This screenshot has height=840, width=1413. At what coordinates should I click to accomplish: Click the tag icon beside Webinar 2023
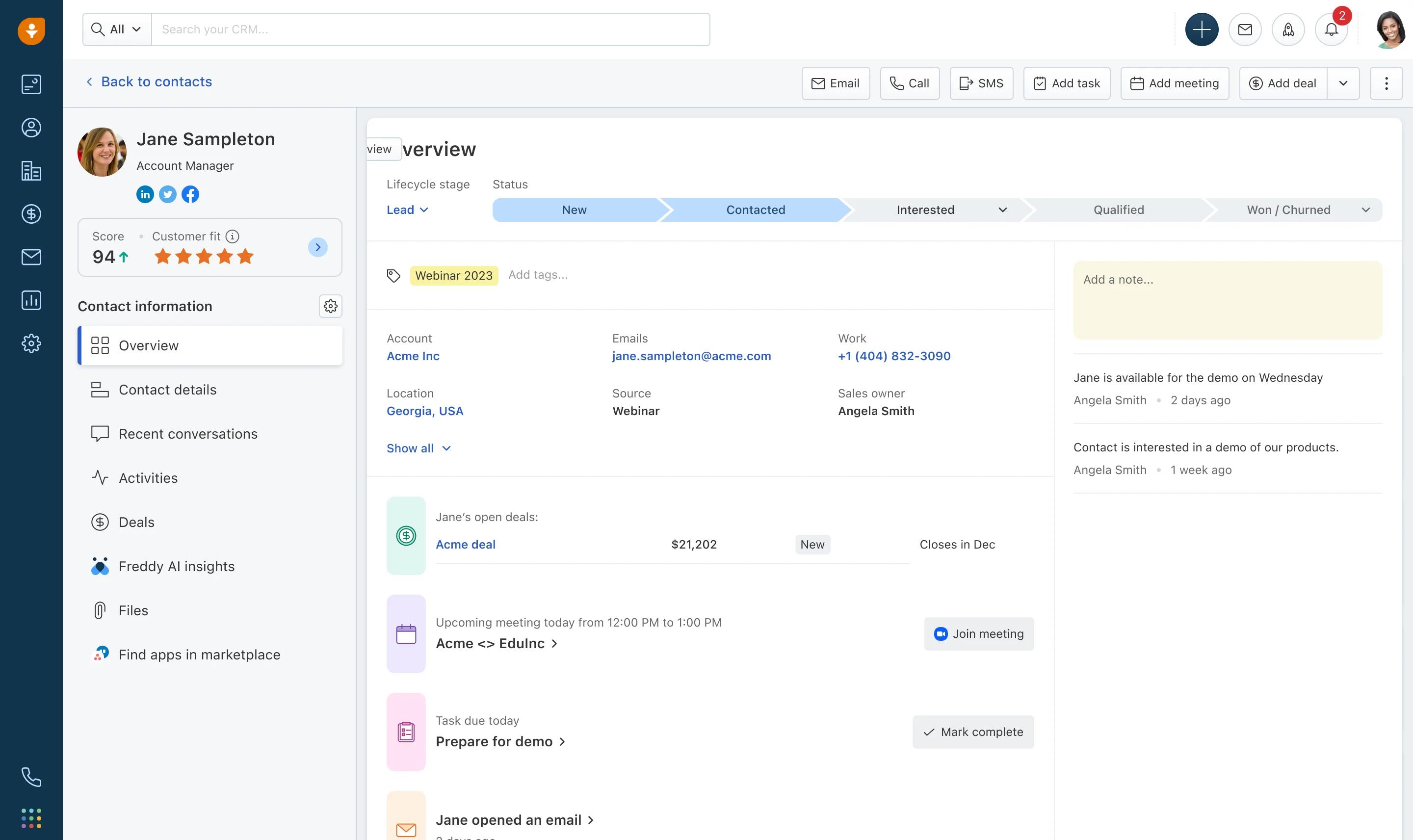coord(393,276)
